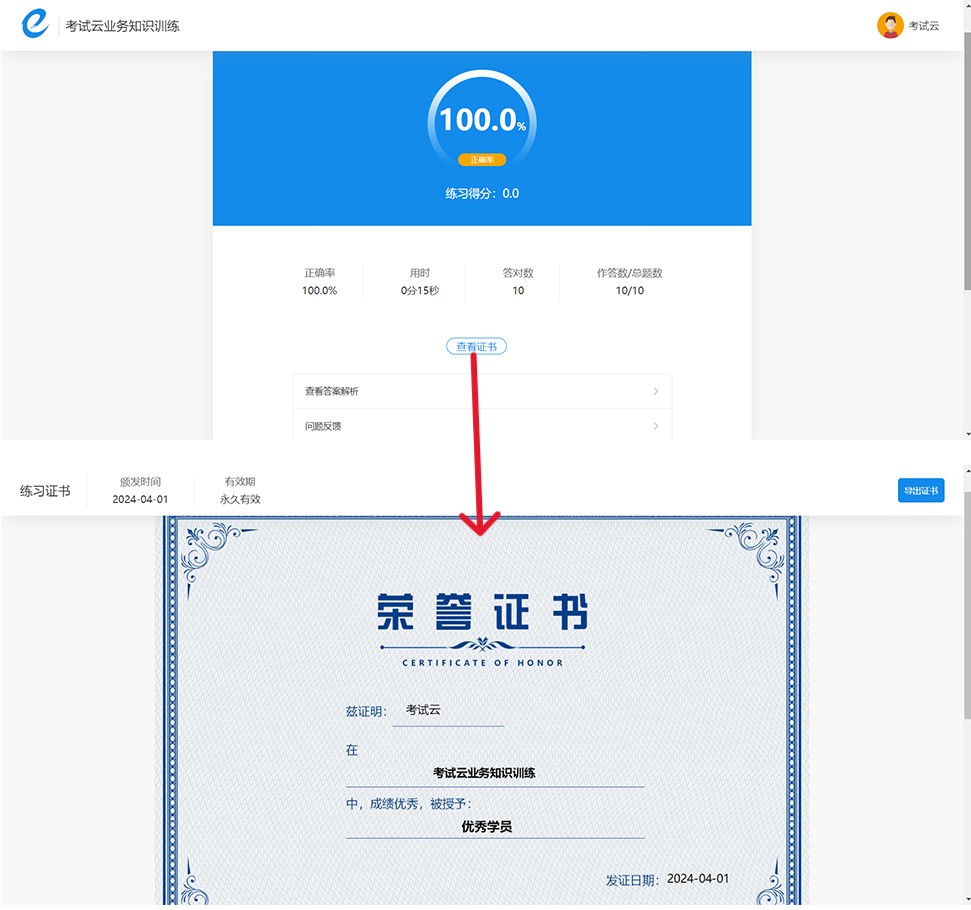This screenshot has height=910, width=971.
Task: Click the blue 导出证书 button
Action: pos(920,490)
